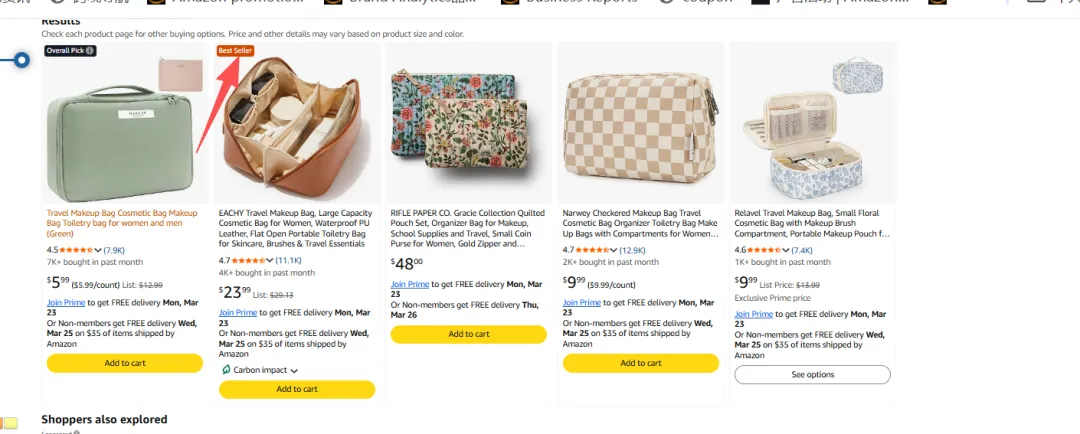Expand Carbon impact details
The image size is (1080, 434).
coord(294,371)
